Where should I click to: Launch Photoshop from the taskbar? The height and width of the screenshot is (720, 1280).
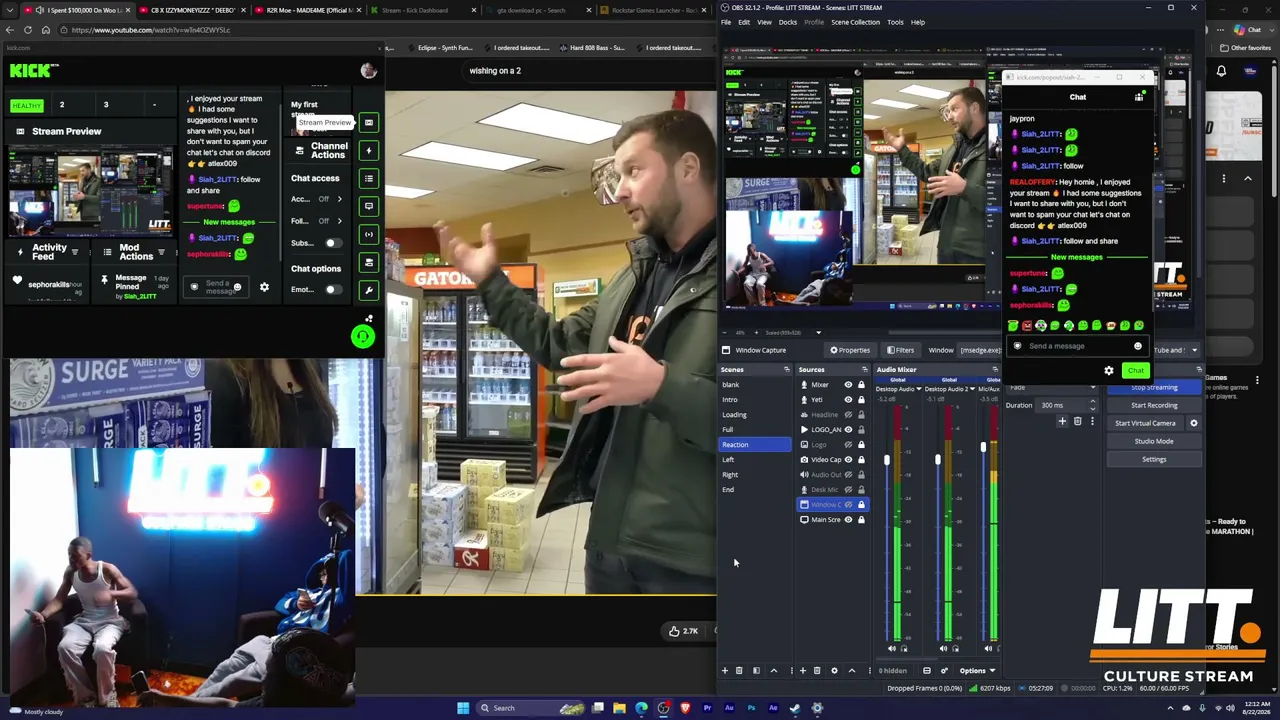751,708
